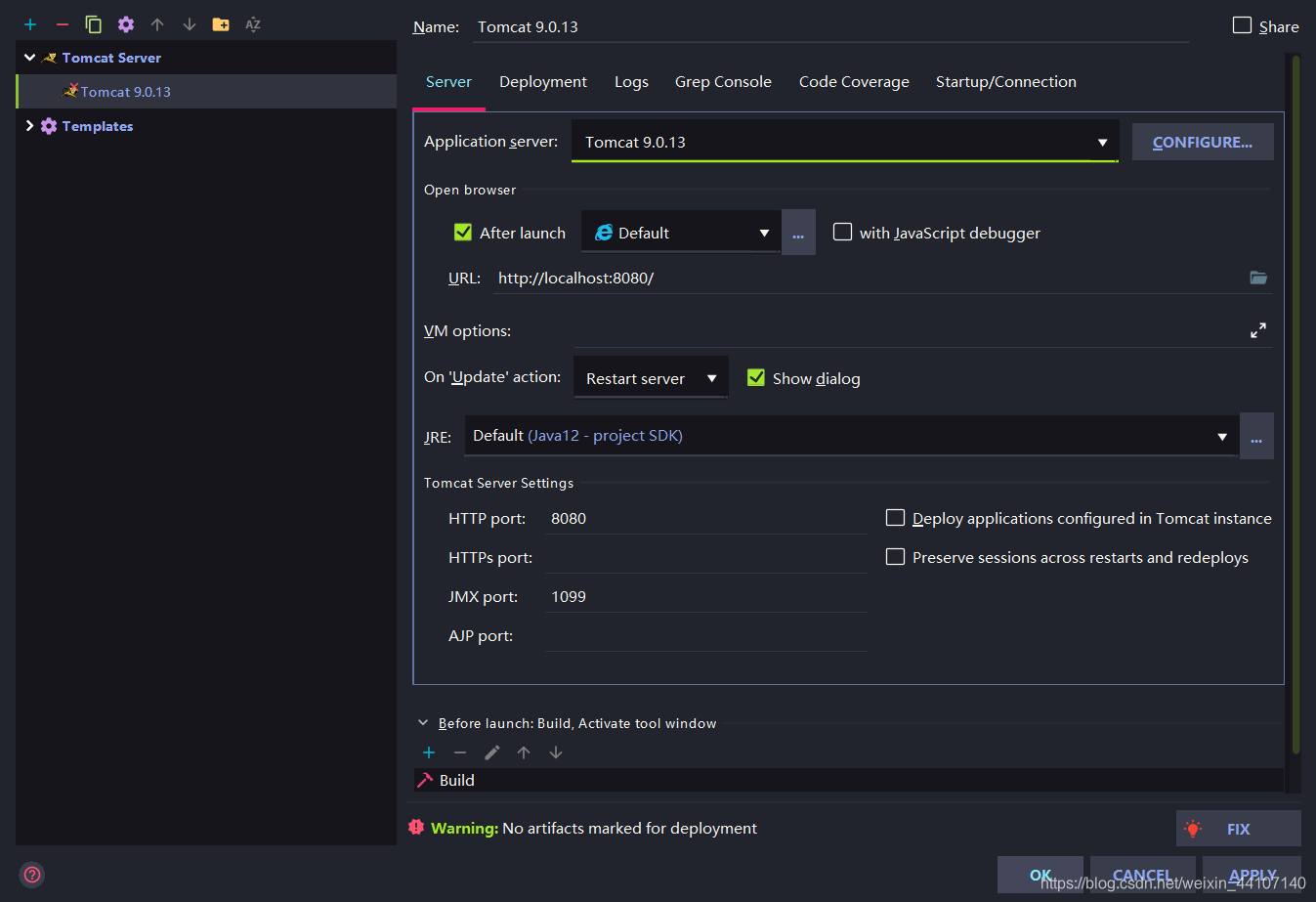The height and width of the screenshot is (902, 1316).
Task: Enable Preserve sessions across restarts
Action: pos(895,556)
